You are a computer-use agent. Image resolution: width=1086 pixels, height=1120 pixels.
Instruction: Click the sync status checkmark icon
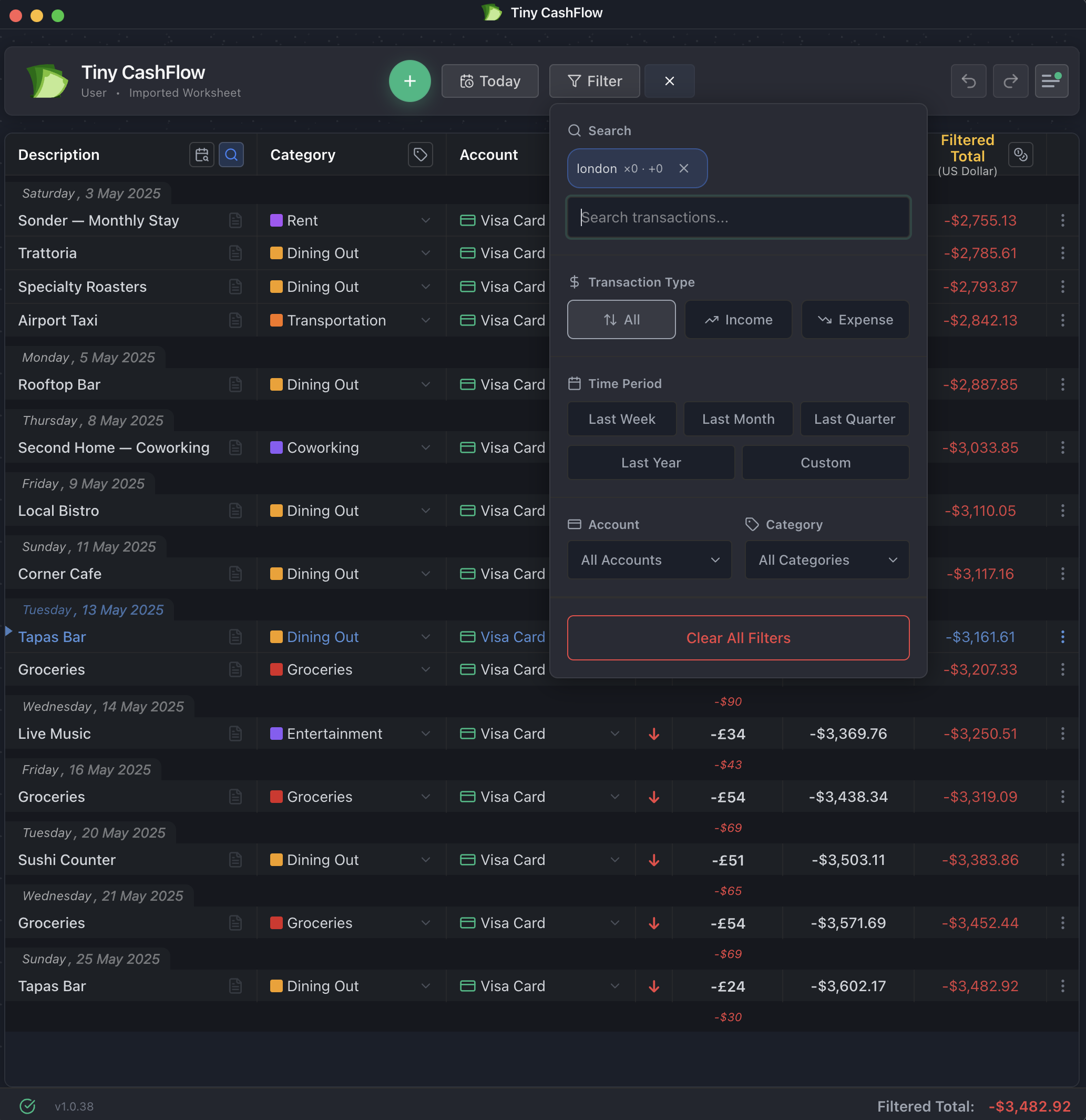(x=27, y=1107)
